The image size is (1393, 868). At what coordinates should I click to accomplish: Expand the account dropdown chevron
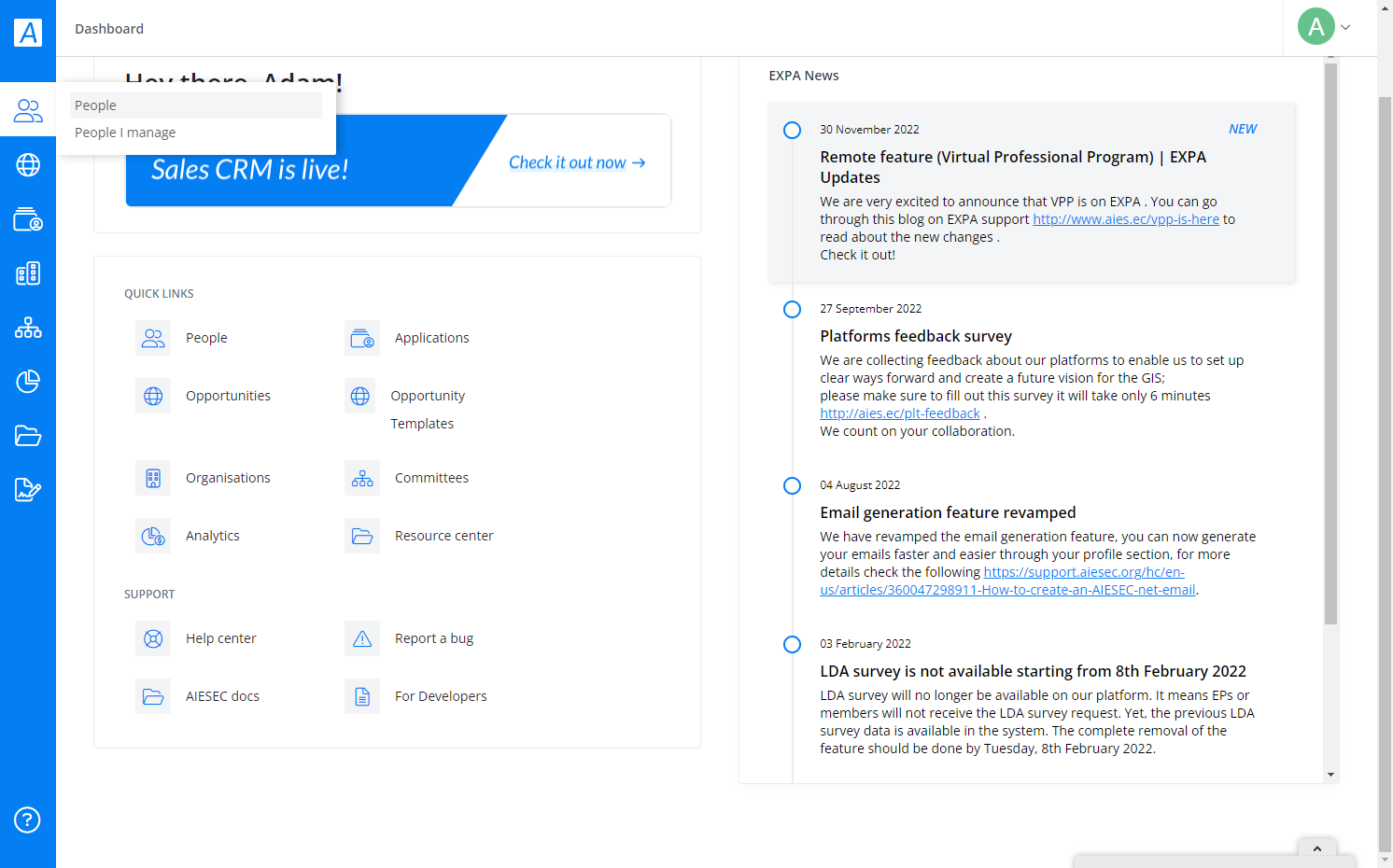1345,27
